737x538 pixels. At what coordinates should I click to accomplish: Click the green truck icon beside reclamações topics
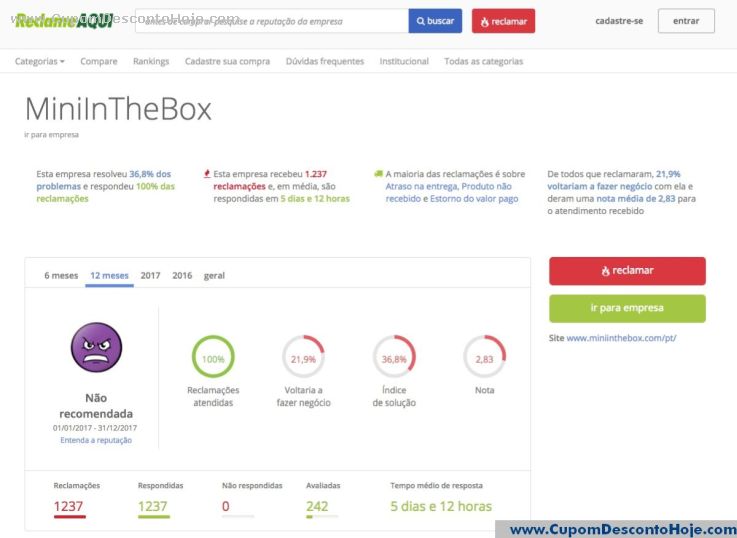pos(378,174)
